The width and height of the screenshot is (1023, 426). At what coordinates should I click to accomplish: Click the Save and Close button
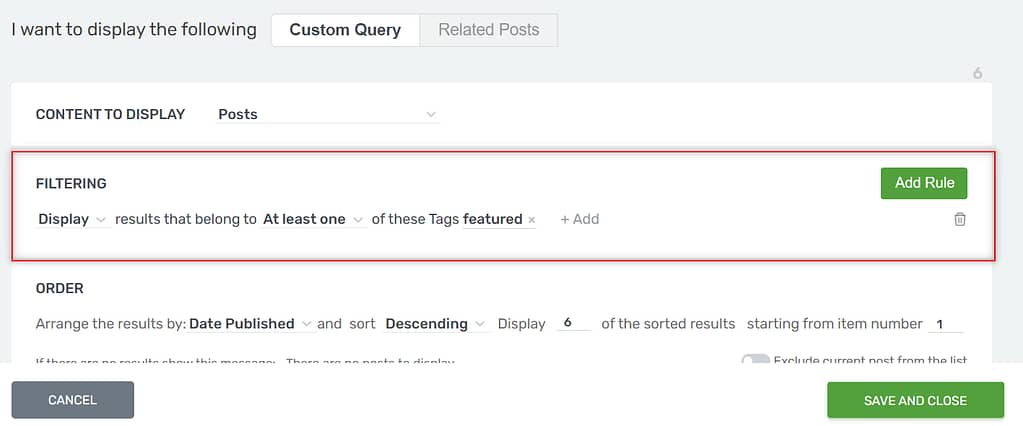tap(915, 400)
